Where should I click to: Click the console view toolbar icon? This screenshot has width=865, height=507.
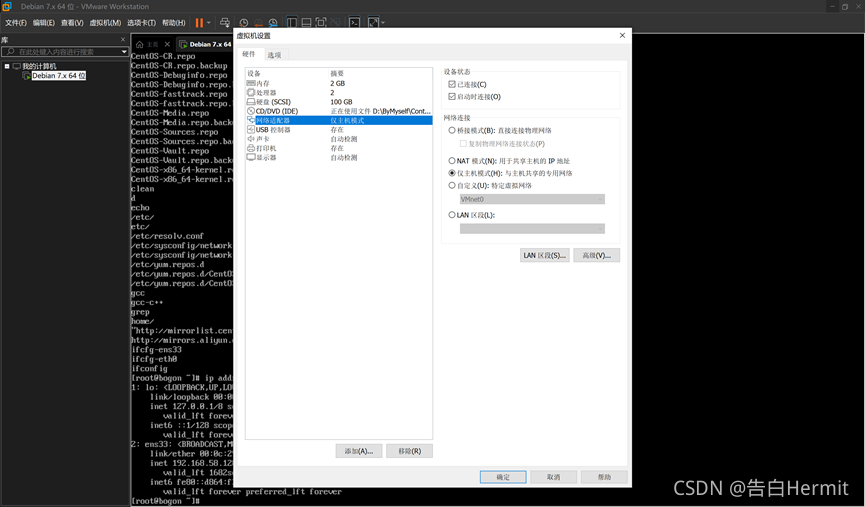click(354, 23)
